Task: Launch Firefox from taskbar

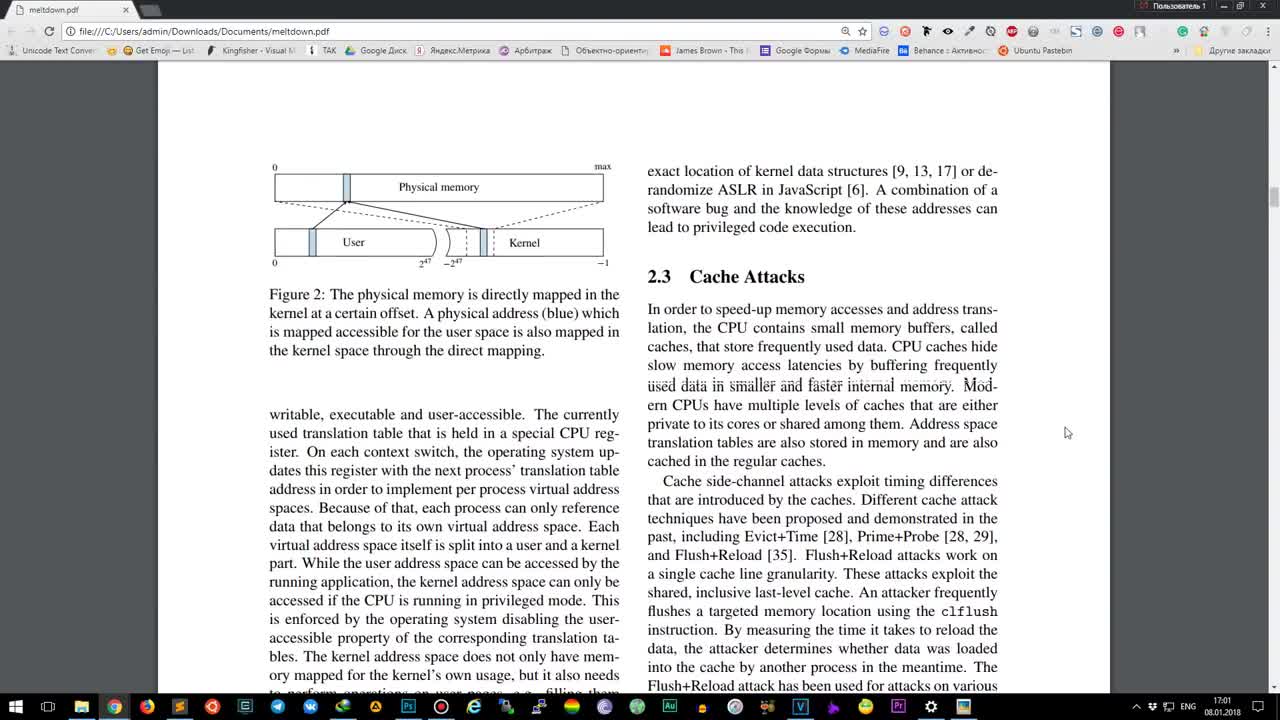Action: [x=147, y=706]
